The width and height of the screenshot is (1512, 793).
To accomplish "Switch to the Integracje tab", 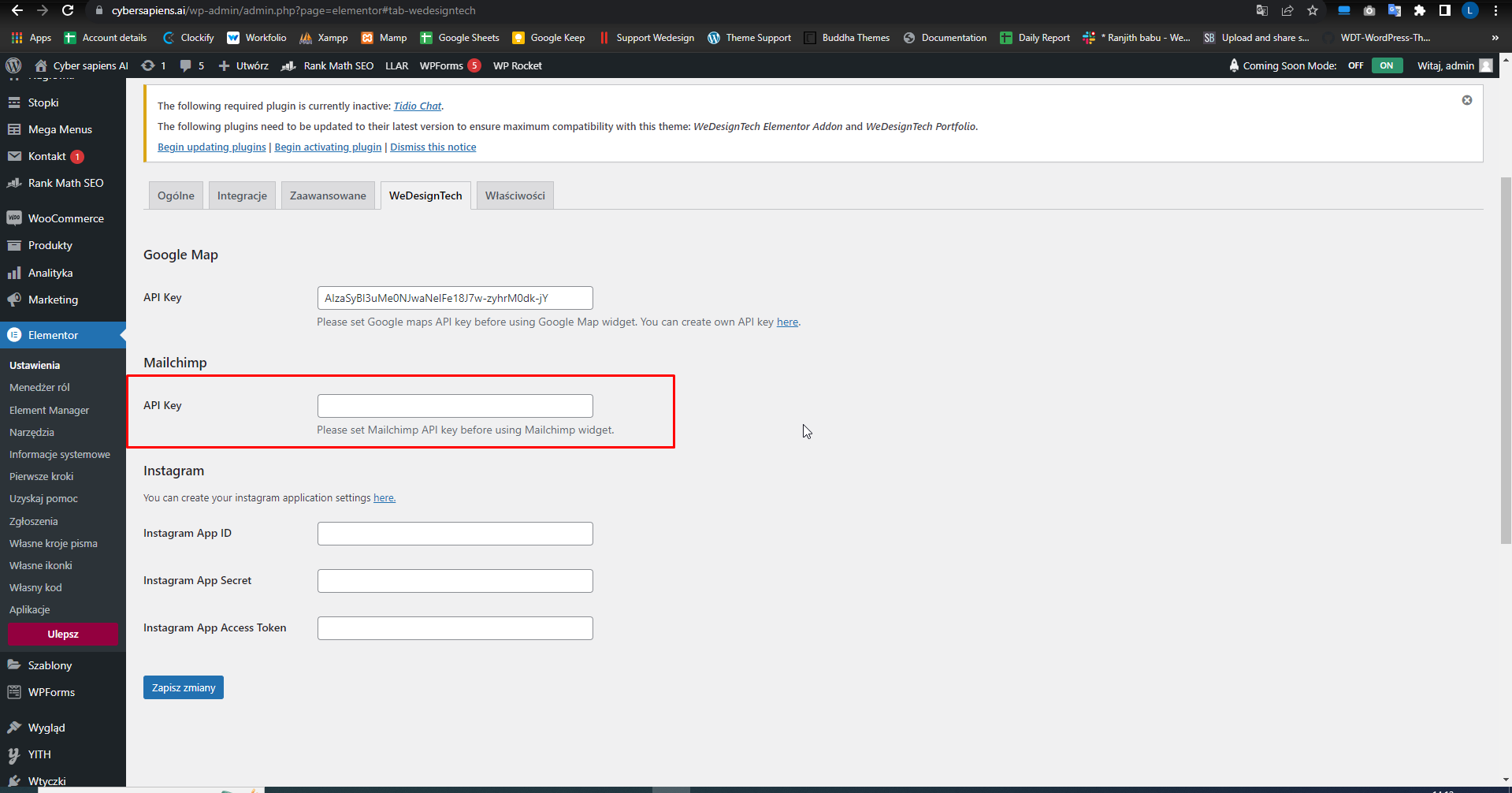I will coord(242,195).
